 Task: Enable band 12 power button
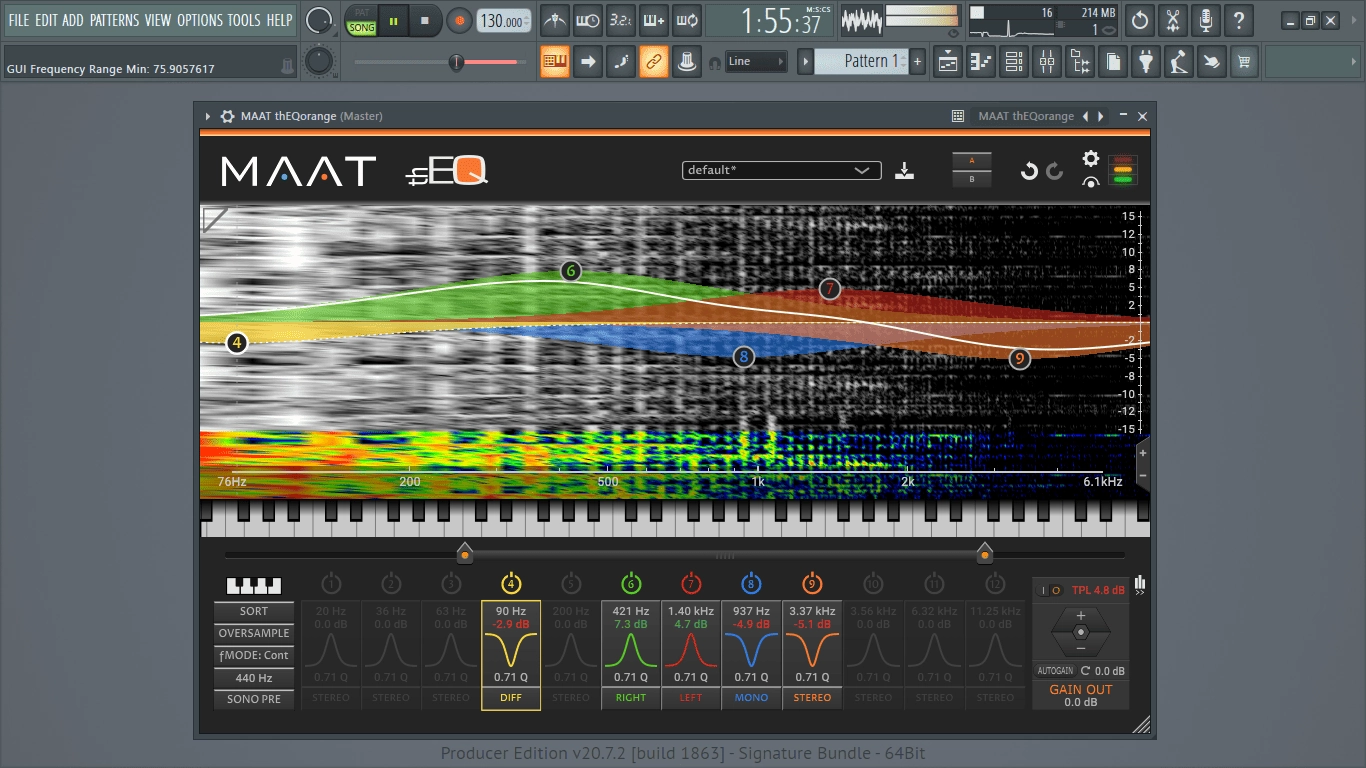click(x=994, y=584)
